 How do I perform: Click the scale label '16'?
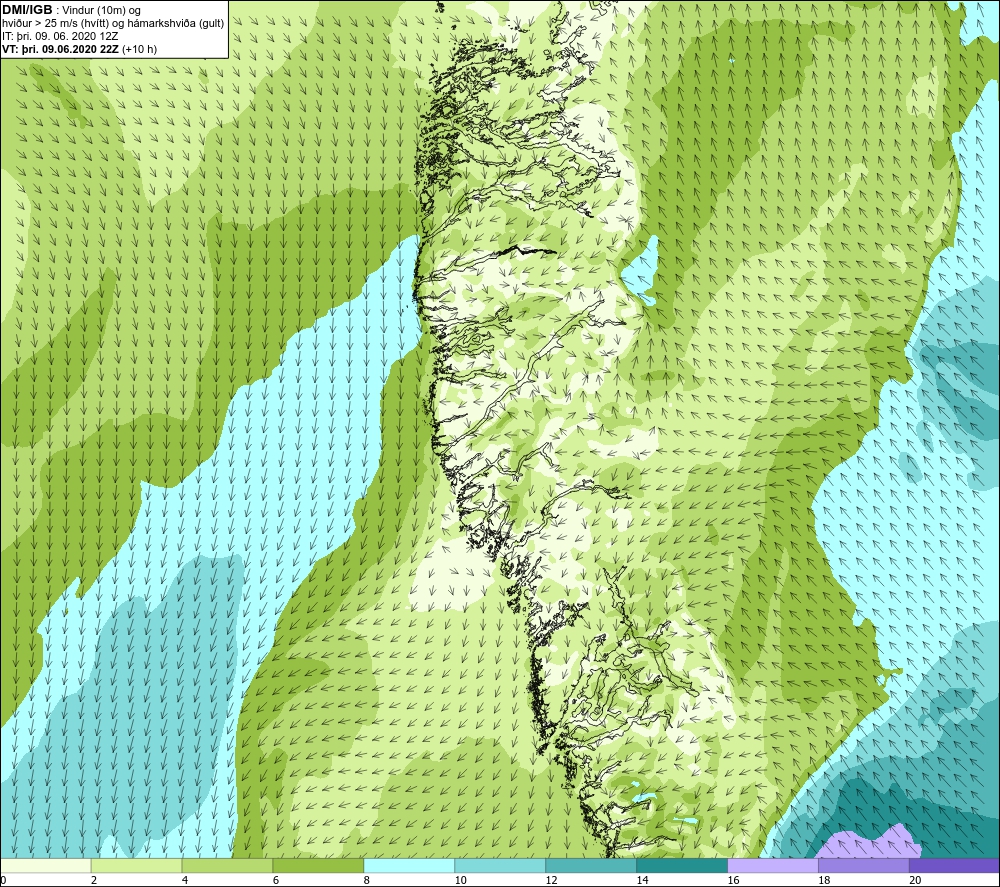click(733, 880)
